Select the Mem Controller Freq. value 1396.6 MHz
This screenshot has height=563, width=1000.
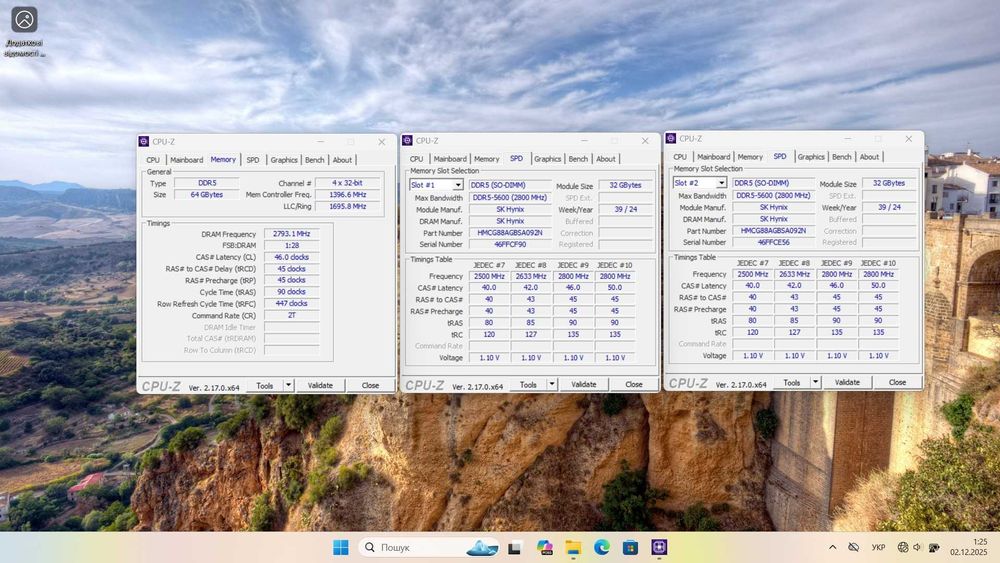[348, 194]
